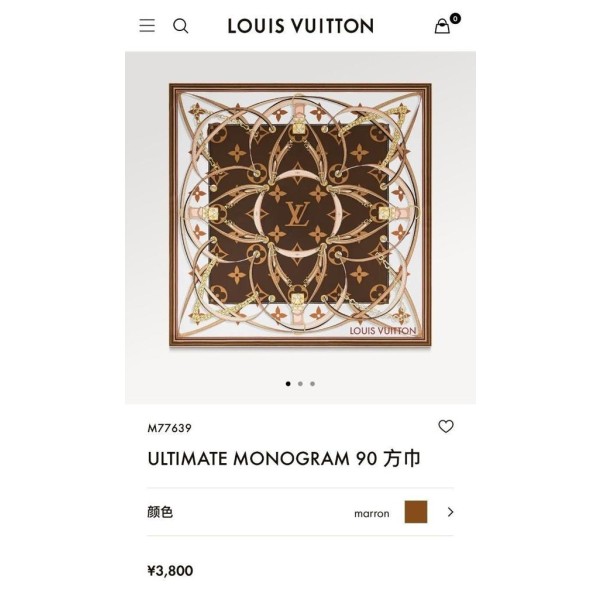The width and height of the screenshot is (600, 600).
Task: Open the hamburger navigation menu
Action: [x=147, y=26]
